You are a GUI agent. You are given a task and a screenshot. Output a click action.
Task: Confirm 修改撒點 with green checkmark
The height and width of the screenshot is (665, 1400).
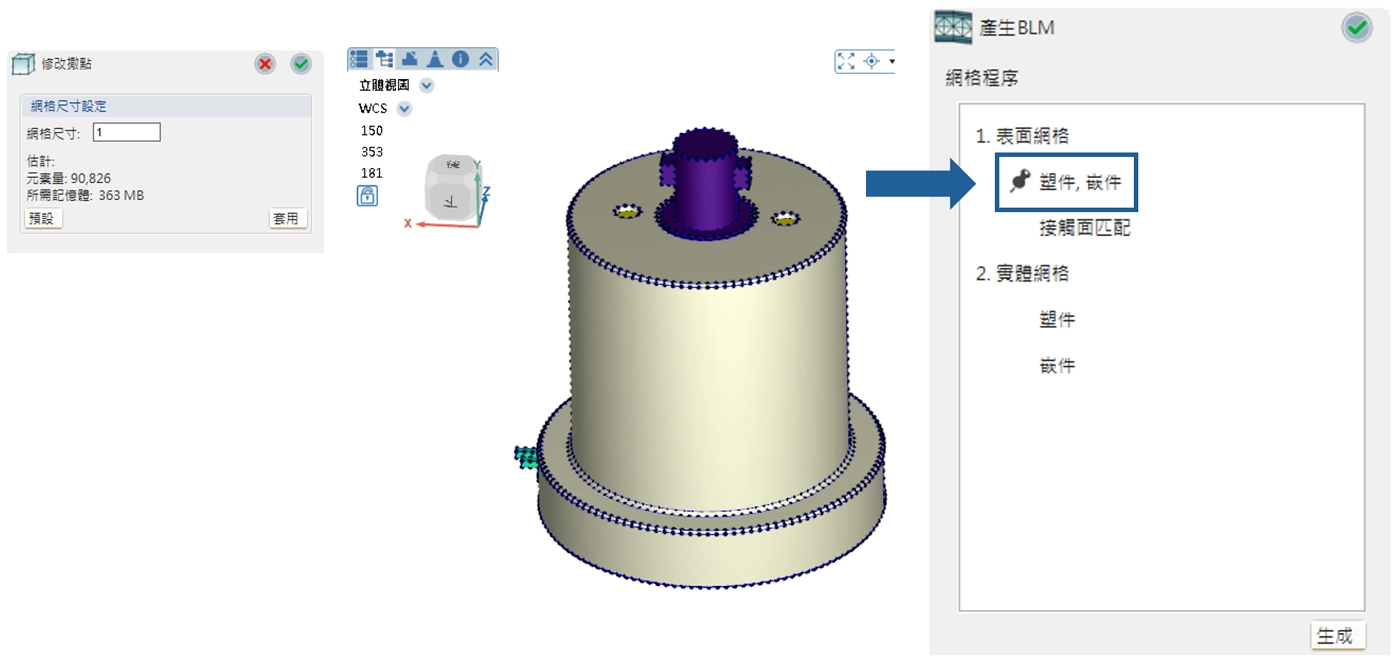tap(301, 64)
